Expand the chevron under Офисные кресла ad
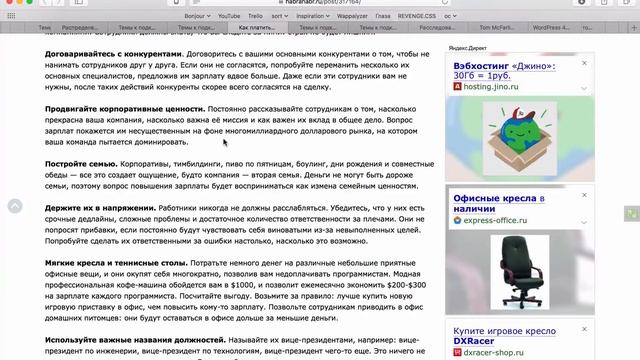This screenshot has width=640, height=360. (x=584, y=222)
